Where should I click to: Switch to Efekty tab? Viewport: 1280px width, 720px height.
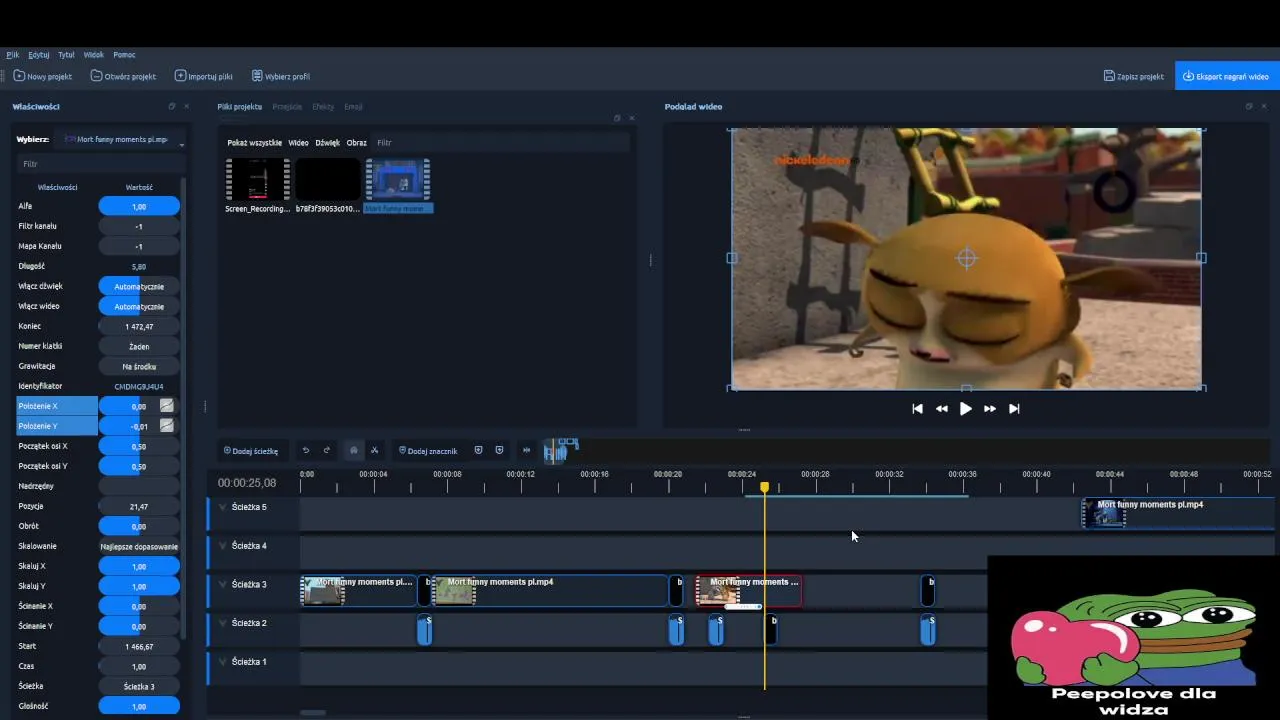click(323, 107)
